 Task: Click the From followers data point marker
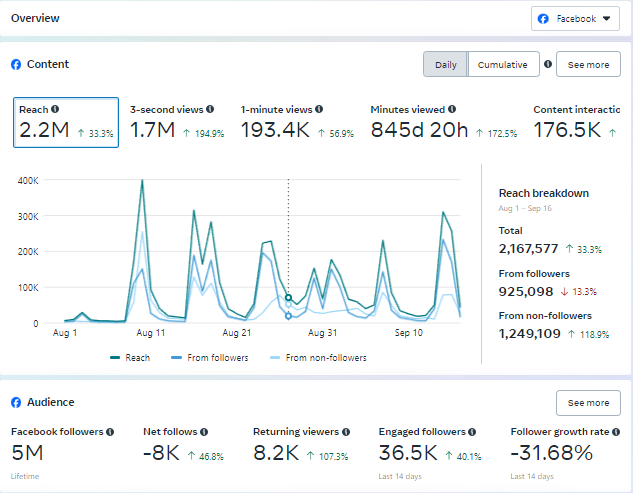[288, 316]
